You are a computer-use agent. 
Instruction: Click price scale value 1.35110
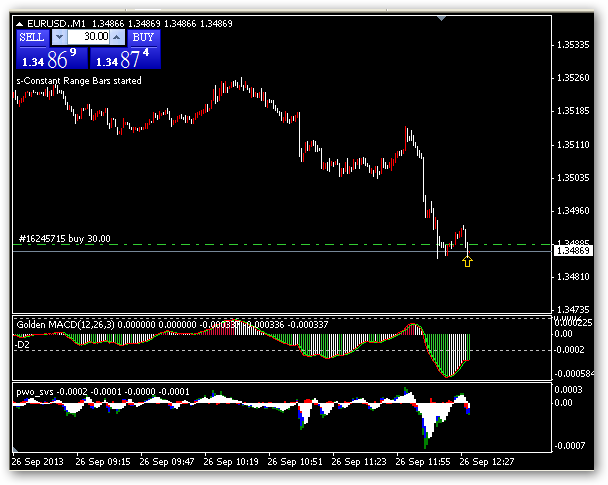[573, 145]
